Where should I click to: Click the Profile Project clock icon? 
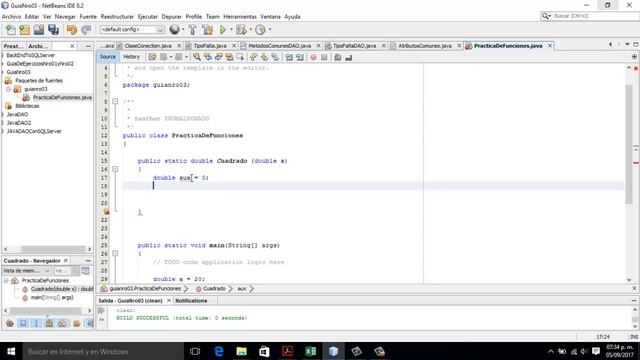pos(260,30)
